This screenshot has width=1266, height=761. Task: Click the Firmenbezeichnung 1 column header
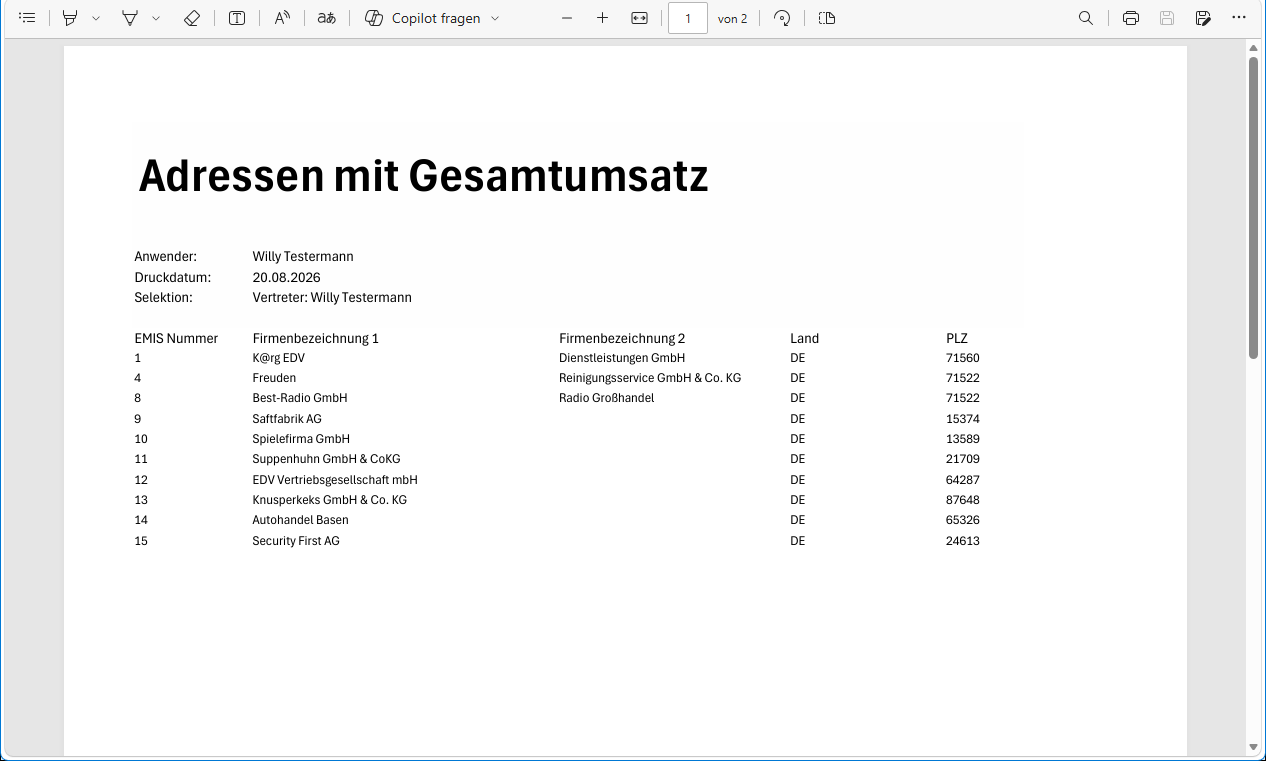(x=315, y=338)
